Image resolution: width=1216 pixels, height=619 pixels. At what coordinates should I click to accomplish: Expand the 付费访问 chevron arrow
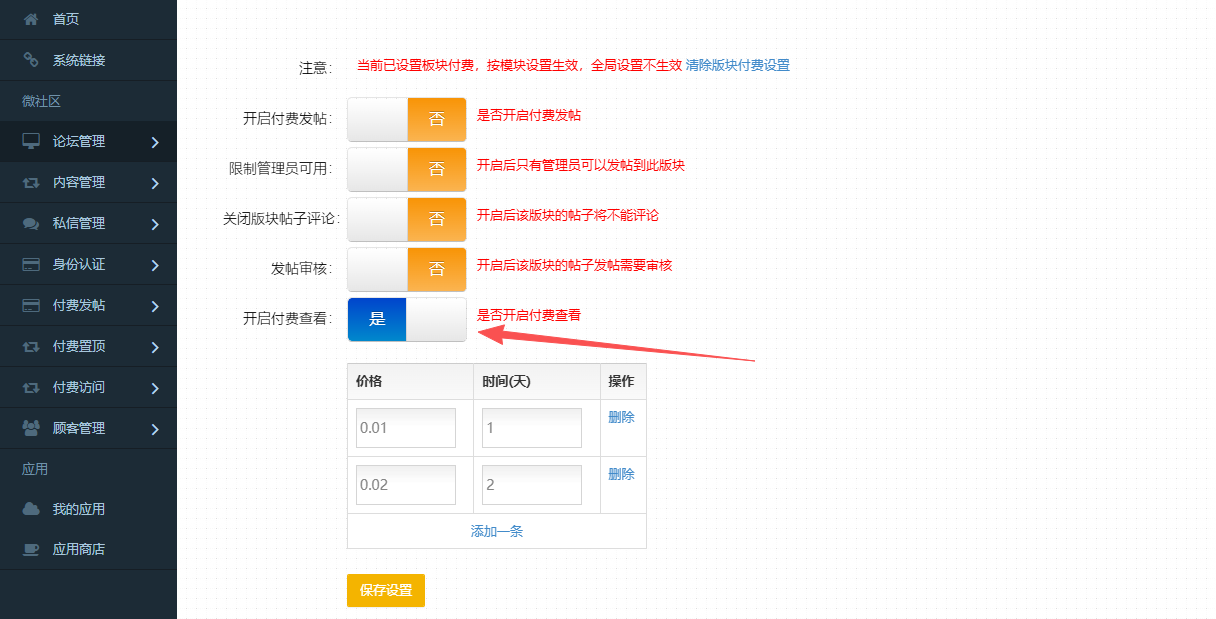pyautogui.click(x=155, y=388)
